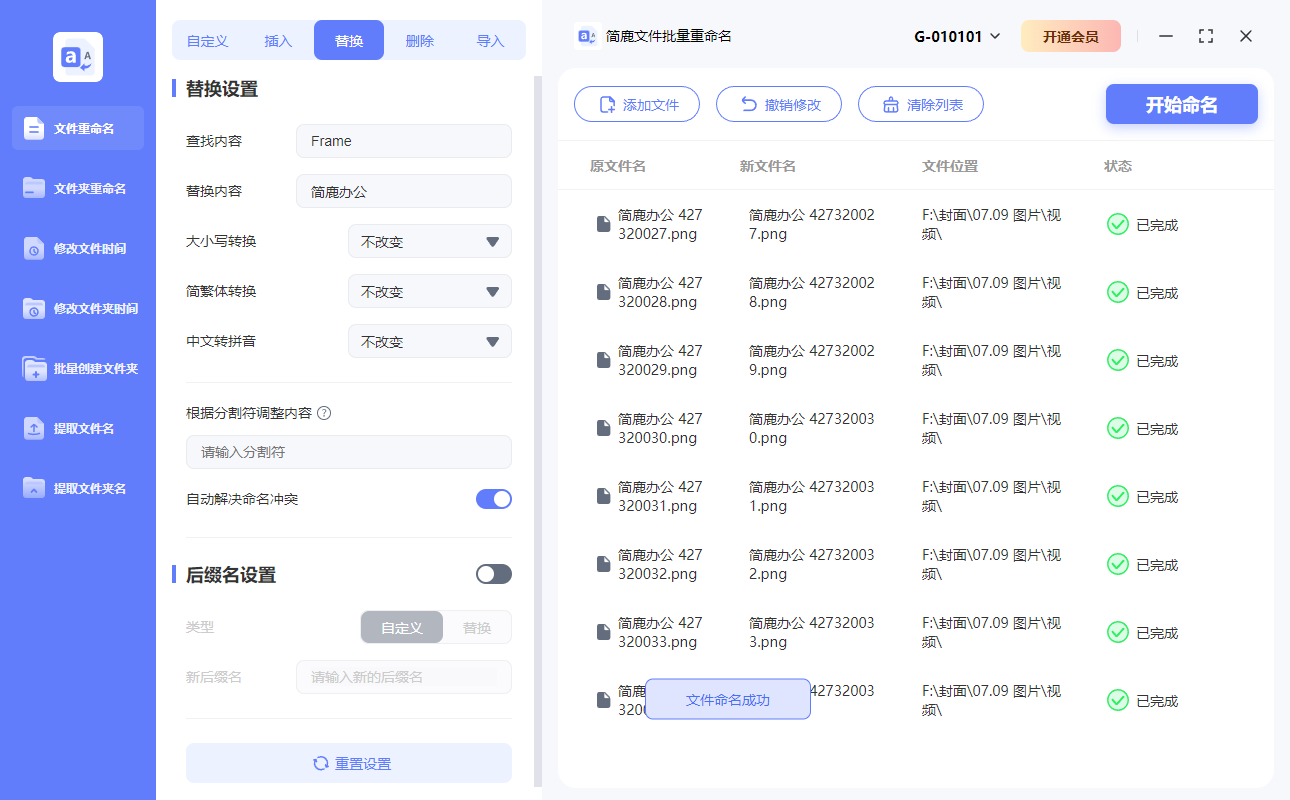Open 提取文件夹名 in the sidebar

point(78,488)
